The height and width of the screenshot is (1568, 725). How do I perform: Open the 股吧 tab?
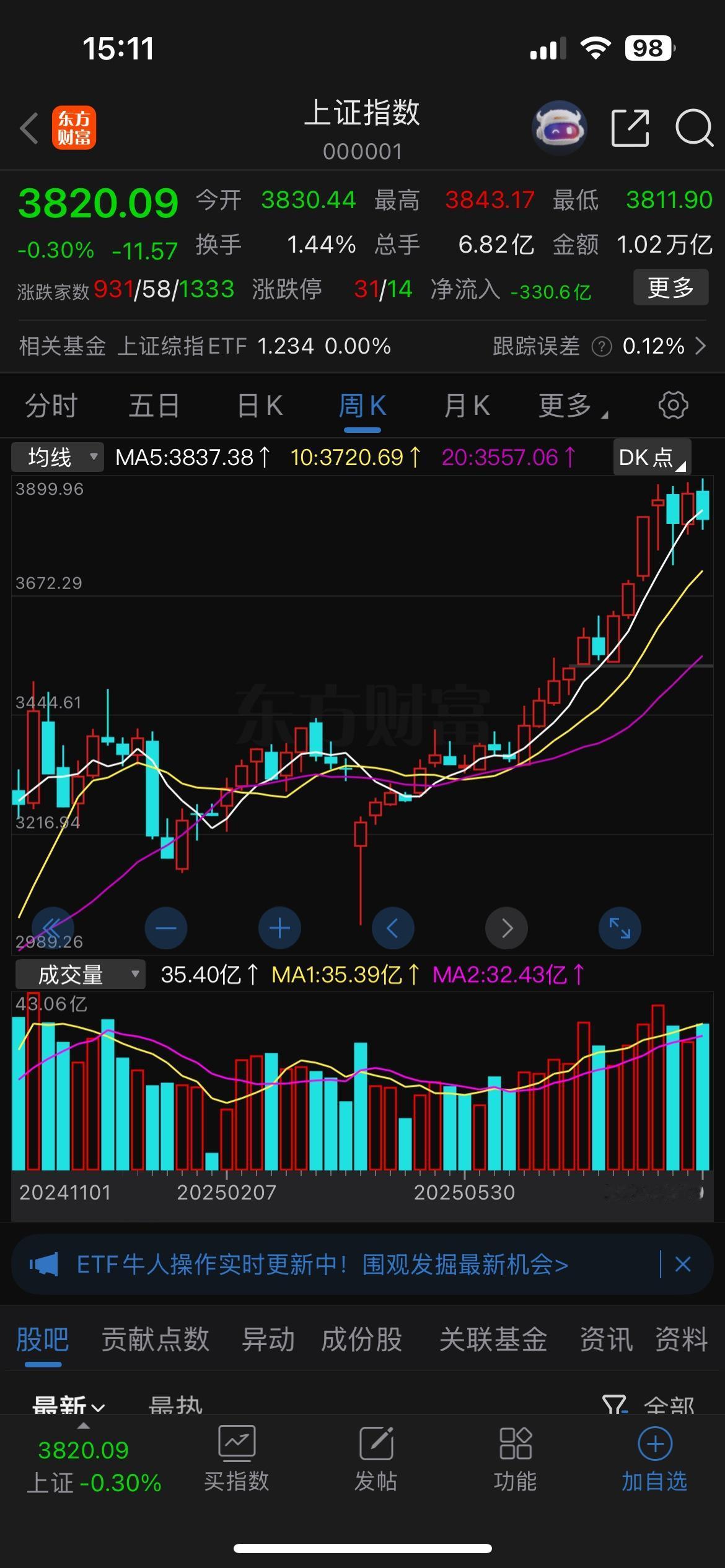(43, 1339)
